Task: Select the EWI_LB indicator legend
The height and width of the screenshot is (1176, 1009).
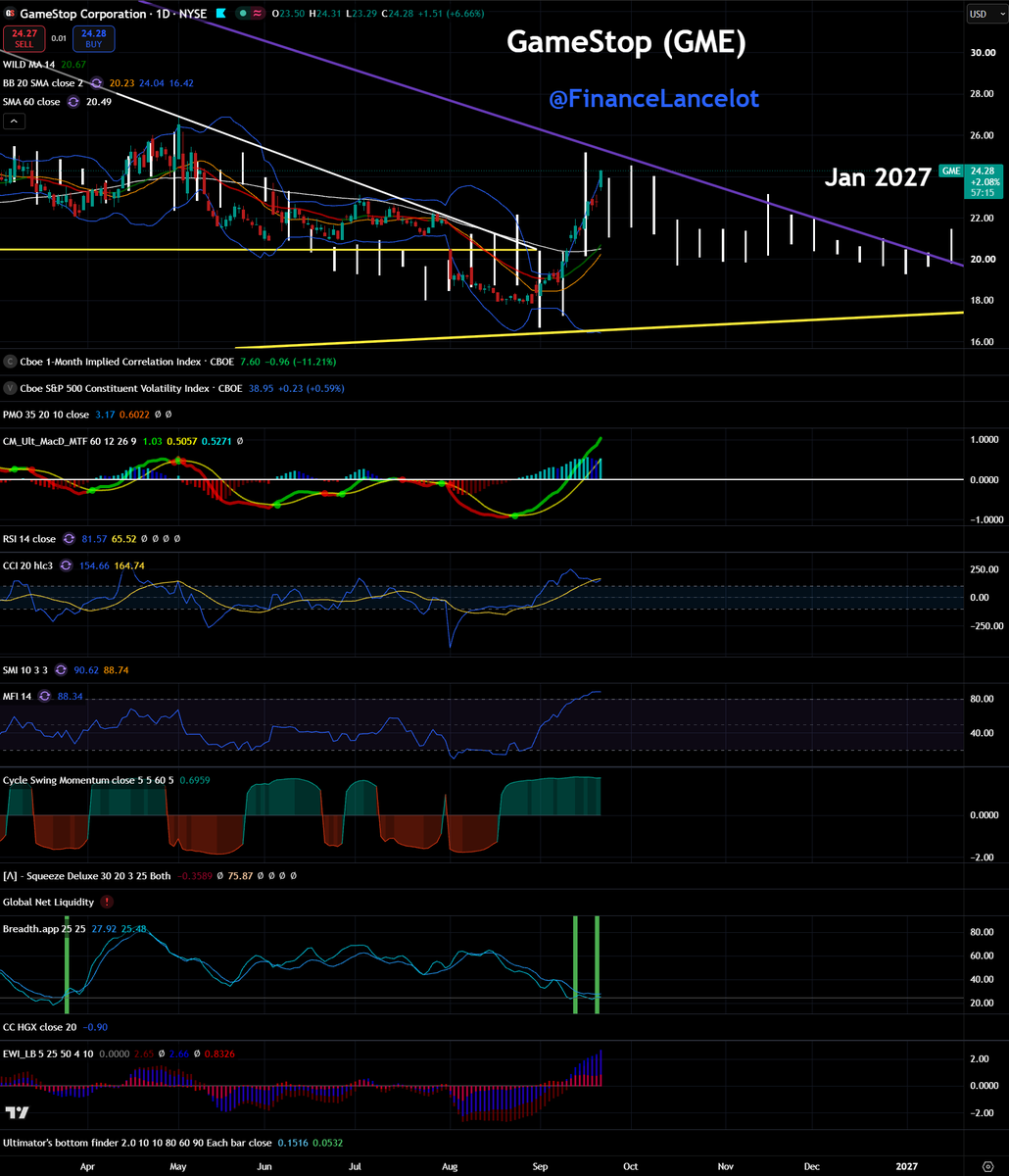Action: pos(48,1053)
